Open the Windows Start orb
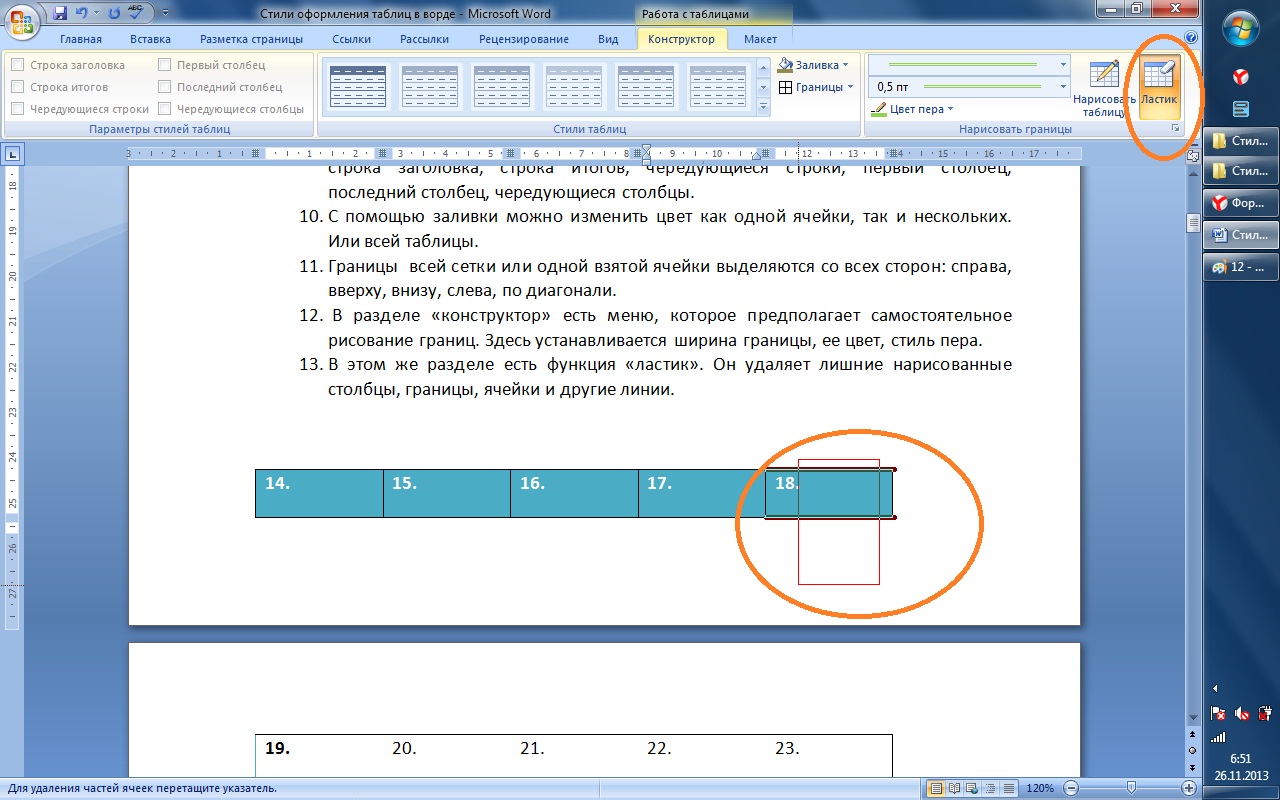Viewport: 1280px width, 800px height. coord(1241,26)
